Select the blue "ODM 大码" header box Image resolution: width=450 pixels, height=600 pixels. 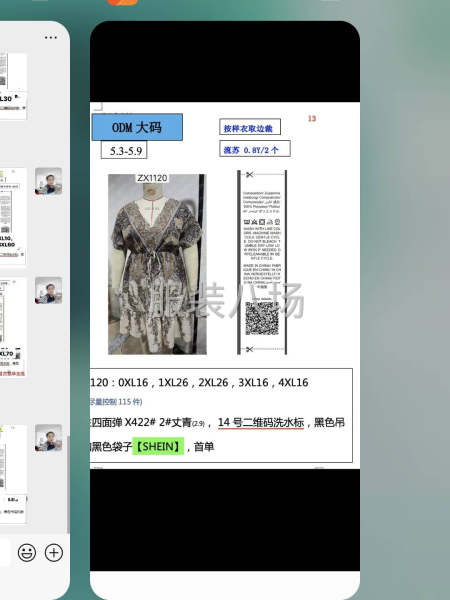pos(137,127)
